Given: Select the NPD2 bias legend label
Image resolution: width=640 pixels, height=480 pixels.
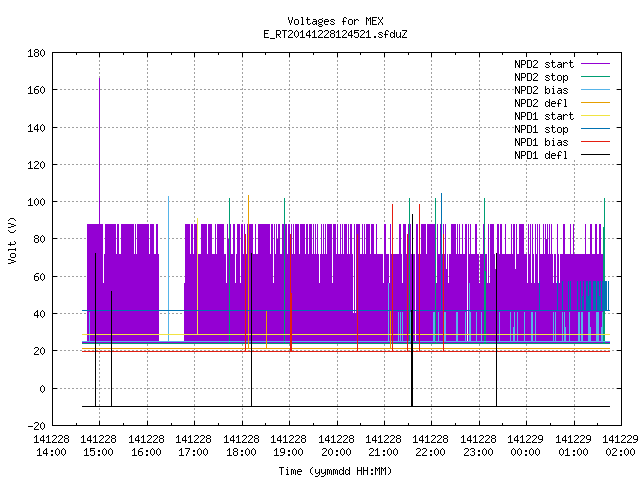Looking at the screenshot, I should pos(541,90).
